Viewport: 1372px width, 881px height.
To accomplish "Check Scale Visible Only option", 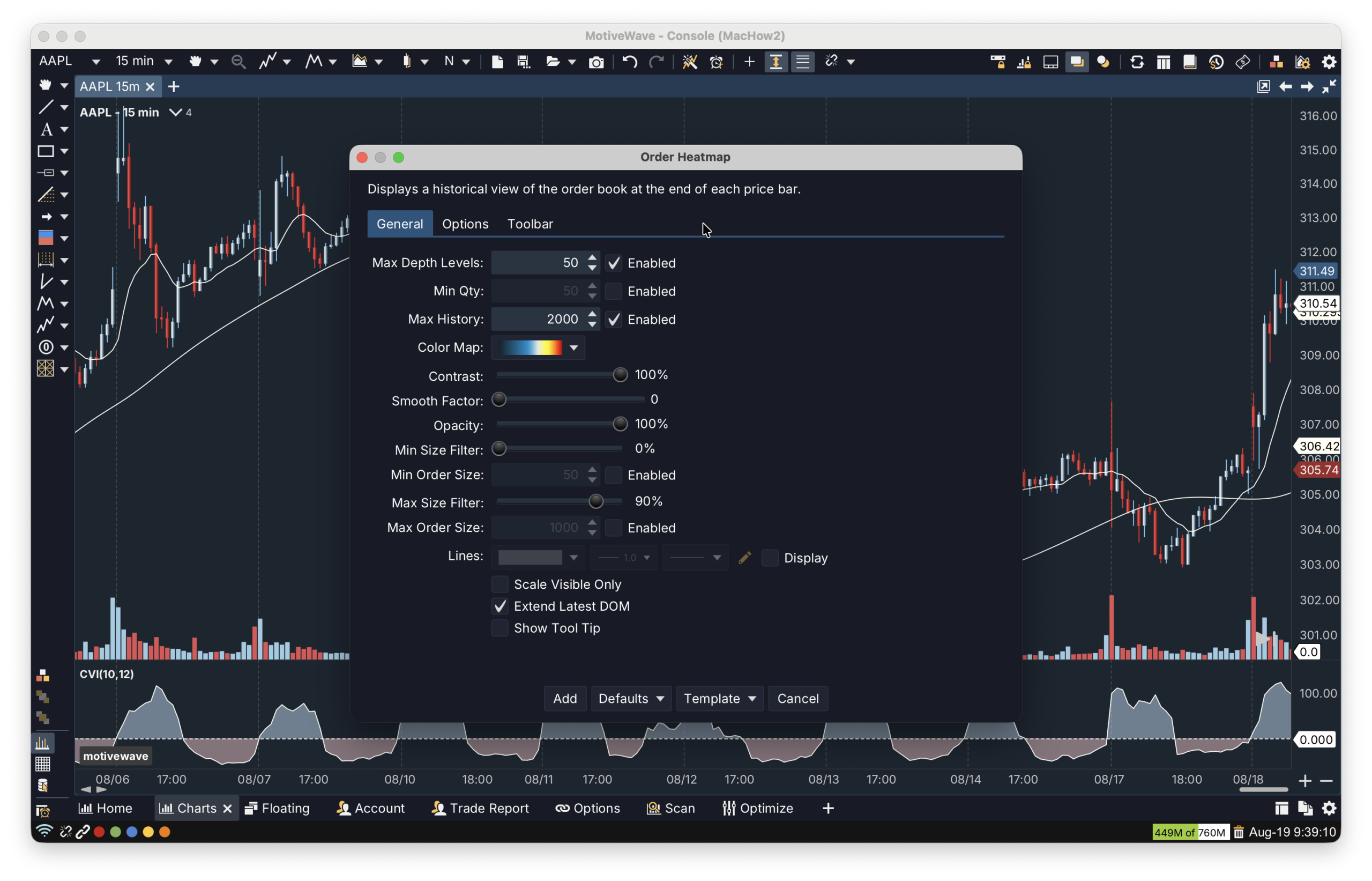I will tap(499, 584).
